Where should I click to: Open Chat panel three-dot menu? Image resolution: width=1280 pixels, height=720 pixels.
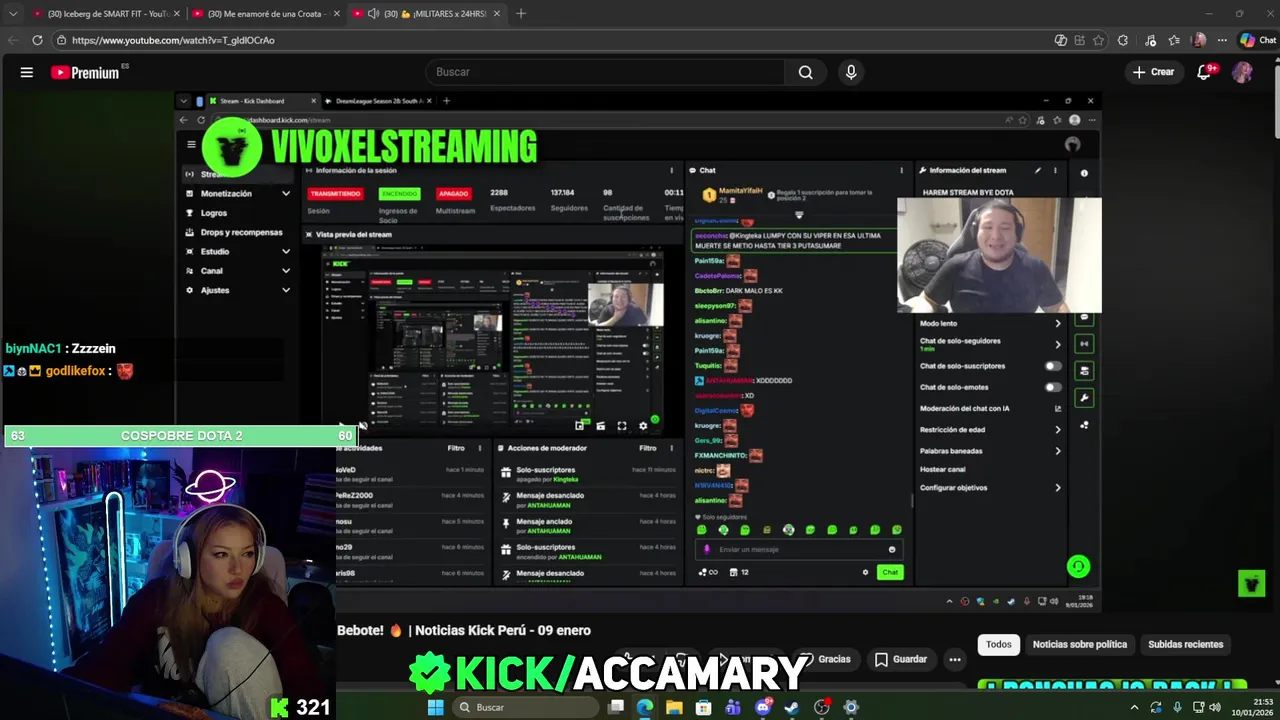[901, 171]
